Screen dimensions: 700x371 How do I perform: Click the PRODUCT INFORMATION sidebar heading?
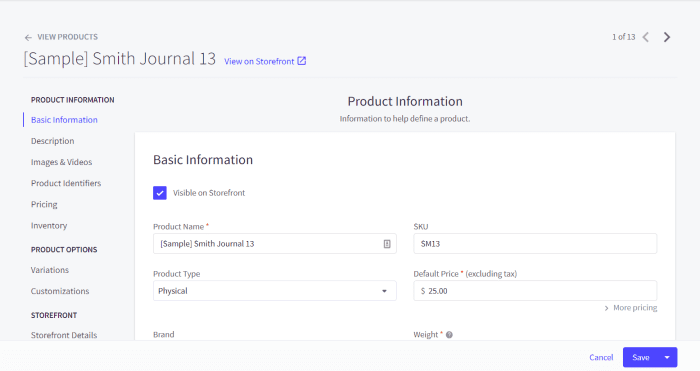tap(73, 100)
